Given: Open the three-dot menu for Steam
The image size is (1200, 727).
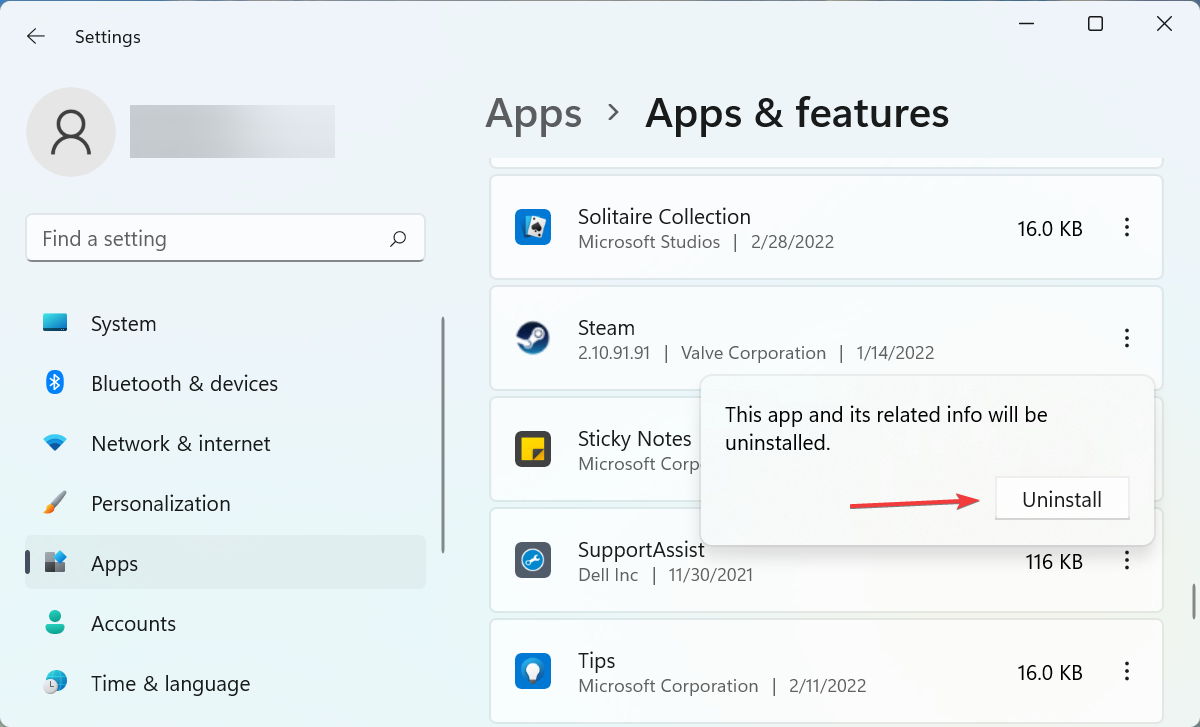Looking at the screenshot, I should pyautogui.click(x=1127, y=338).
